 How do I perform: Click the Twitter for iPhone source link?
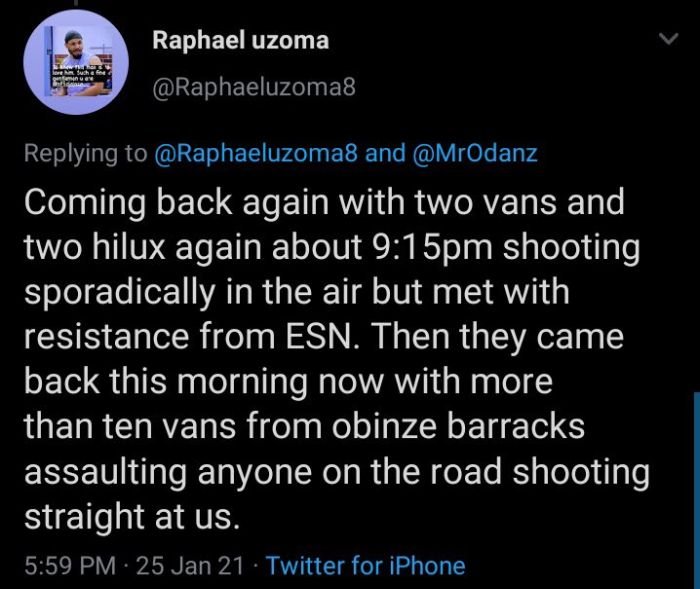(366, 566)
